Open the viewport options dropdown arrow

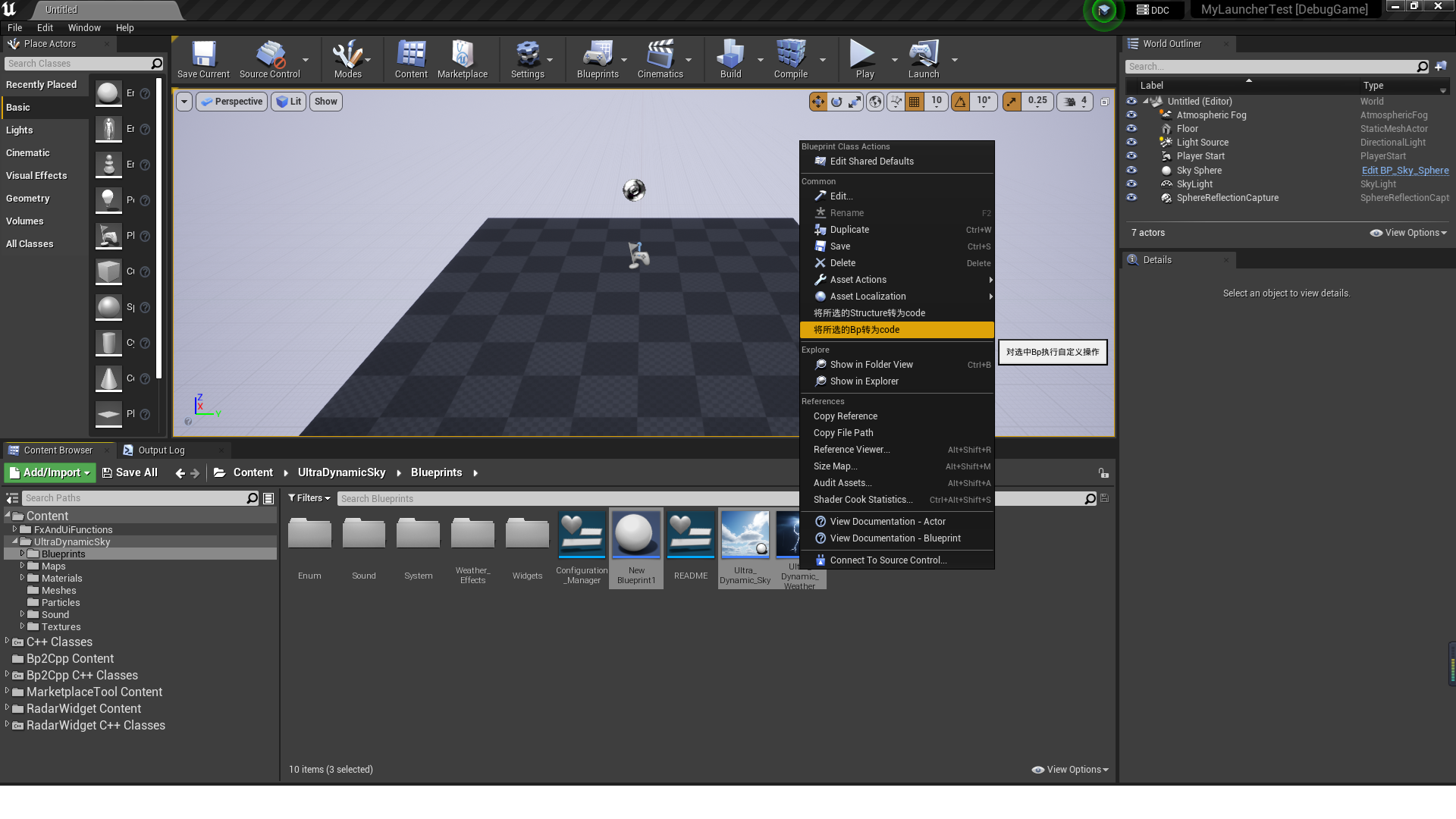click(x=184, y=102)
